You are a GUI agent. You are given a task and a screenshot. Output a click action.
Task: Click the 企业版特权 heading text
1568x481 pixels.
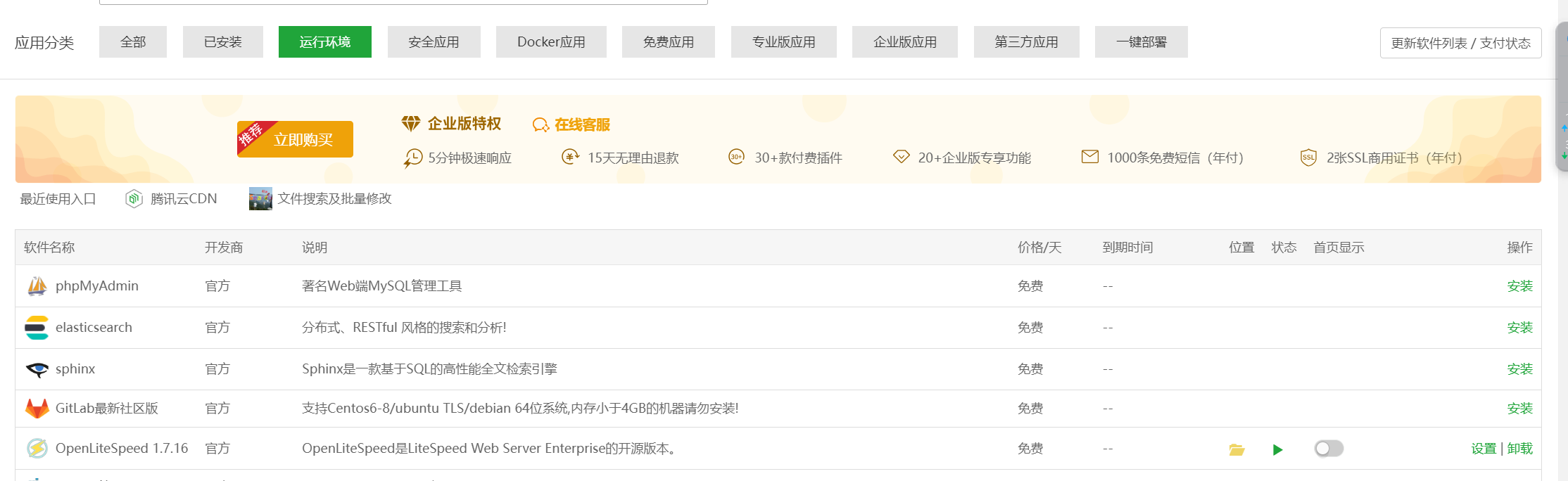click(x=464, y=124)
